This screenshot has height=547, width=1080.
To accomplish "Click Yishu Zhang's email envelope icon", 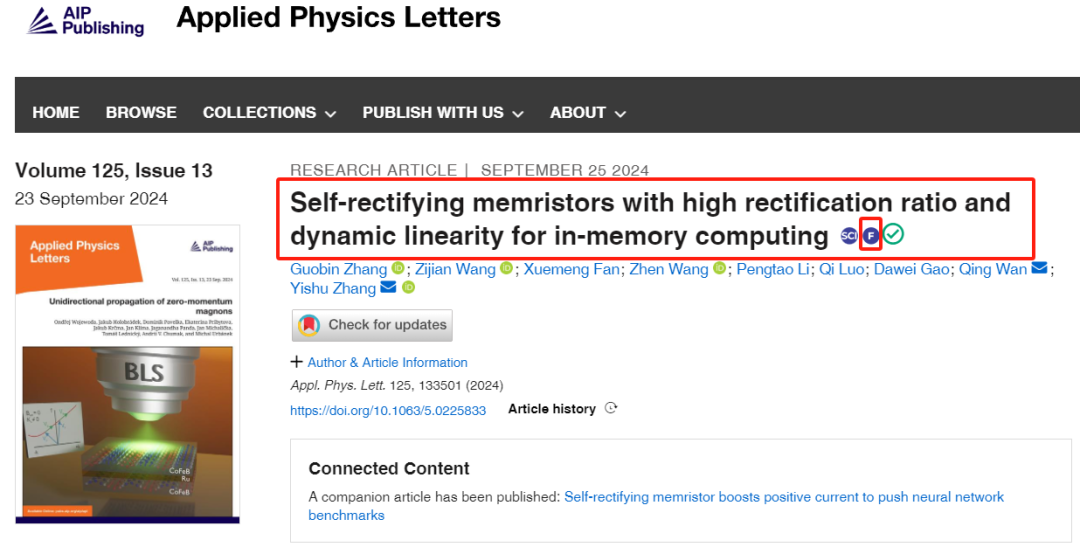I will pyautogui.click(x=388, y=289).
